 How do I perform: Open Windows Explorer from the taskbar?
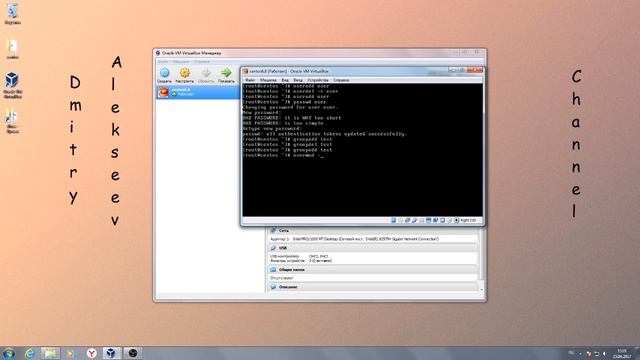pos(50,353)
